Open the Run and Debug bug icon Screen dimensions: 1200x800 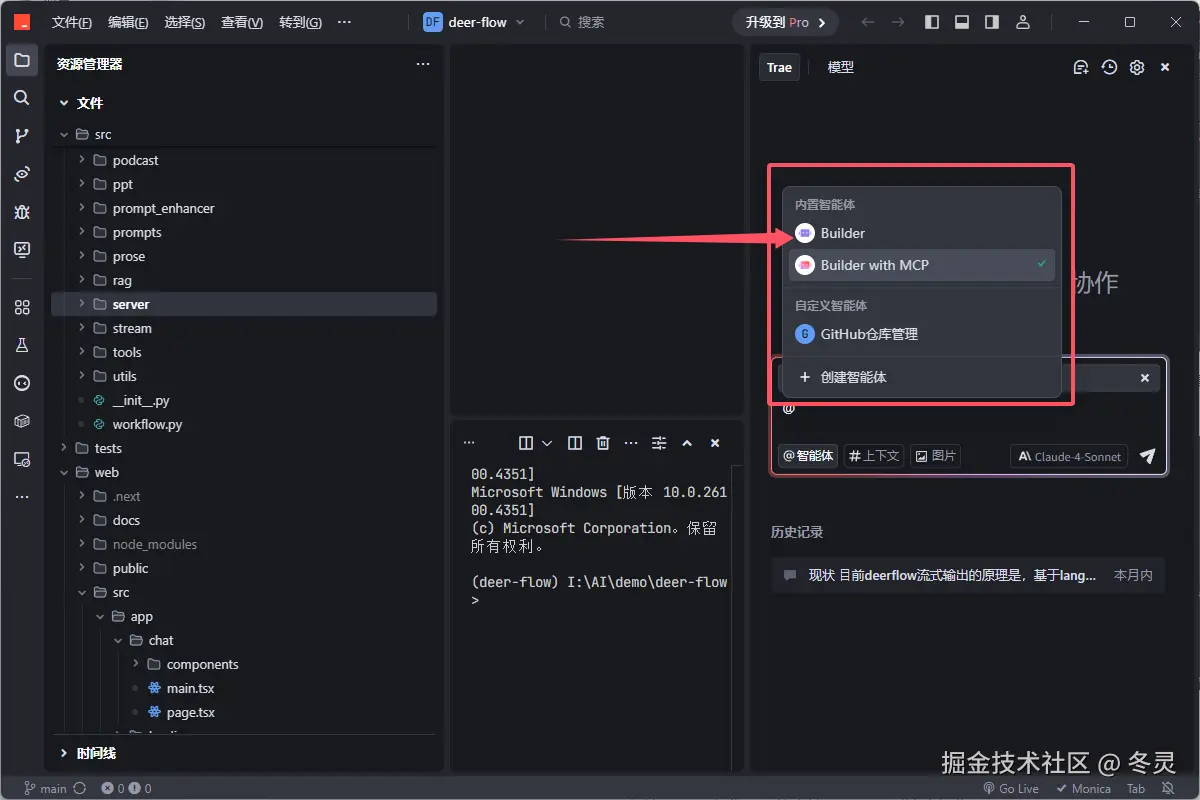point(21,212)
